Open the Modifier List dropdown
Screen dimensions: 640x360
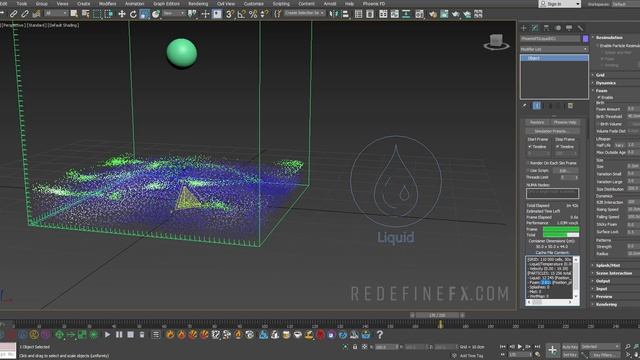click(554, 49)
